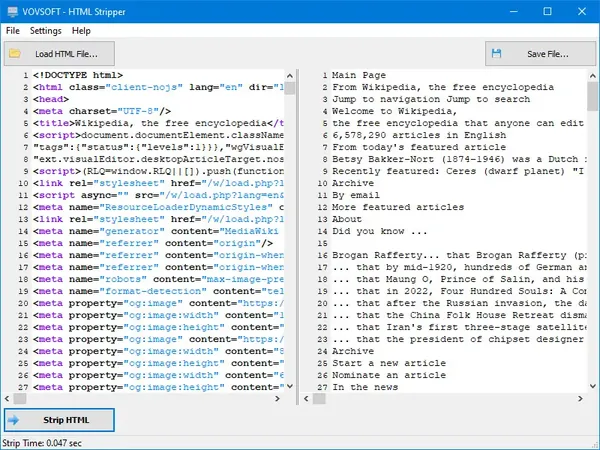Click the Strip HTML button
This screenshot has width=600, height=450.
point(59,420)
